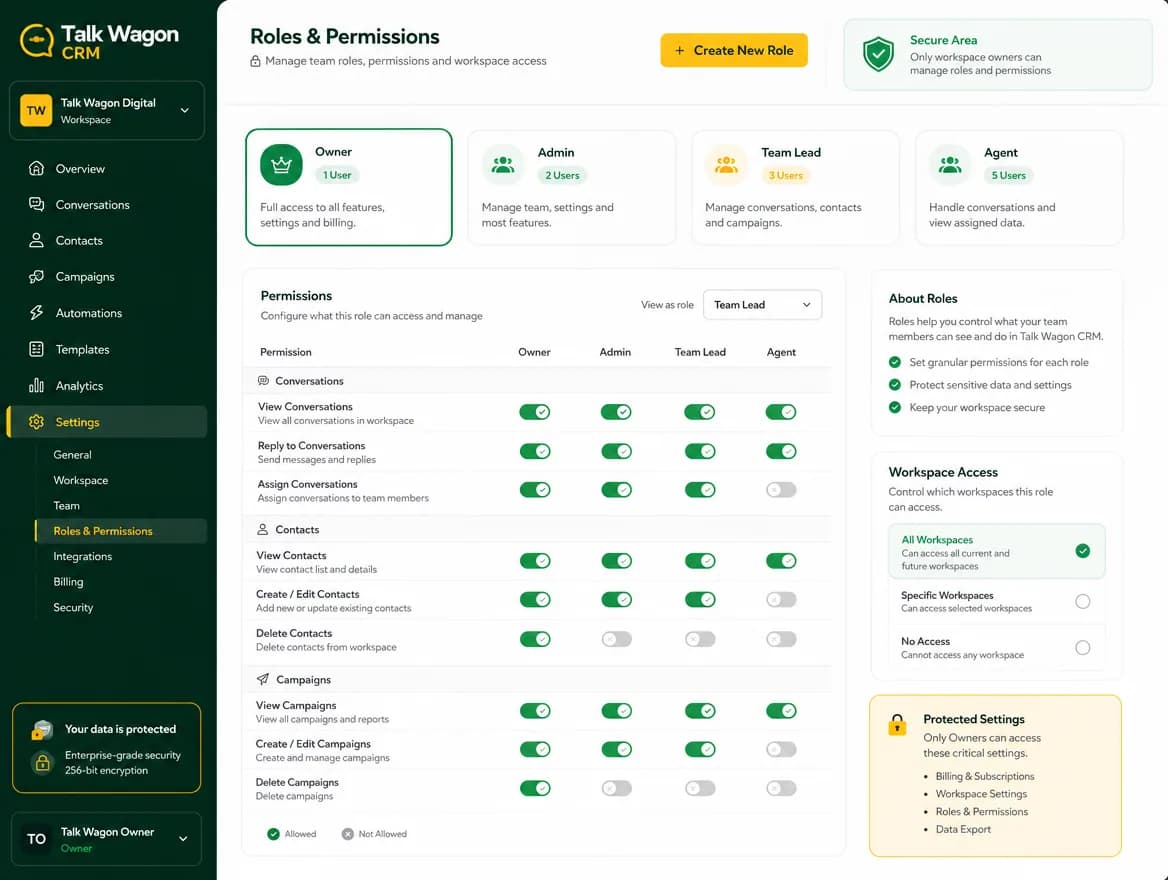
Task: Click the Permission column header
Action: [285, 352]
